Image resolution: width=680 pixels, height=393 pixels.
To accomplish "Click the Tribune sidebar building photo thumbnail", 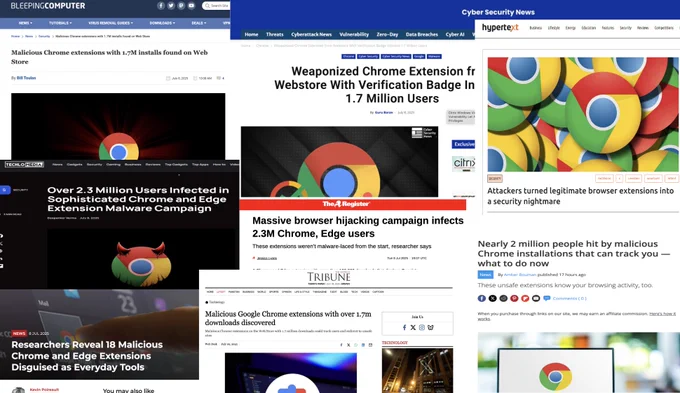I will point(417,370).
